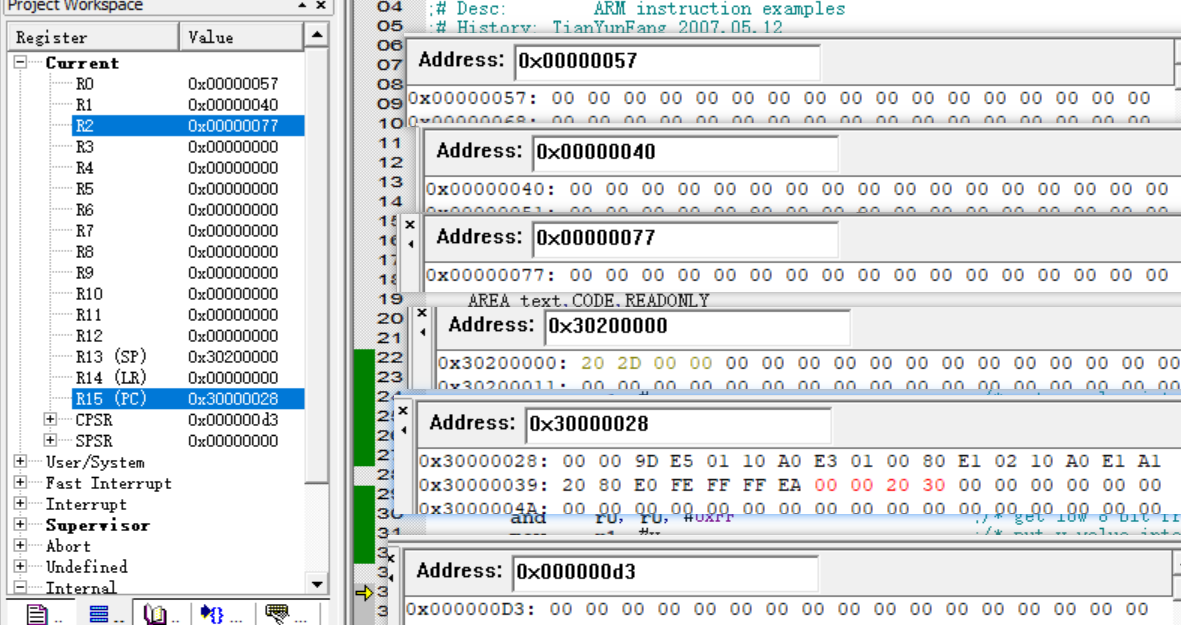Close the 0x30200000 memory window
Screen dimensions: 1181x625
pyautogui.click(x=422, y=312)
